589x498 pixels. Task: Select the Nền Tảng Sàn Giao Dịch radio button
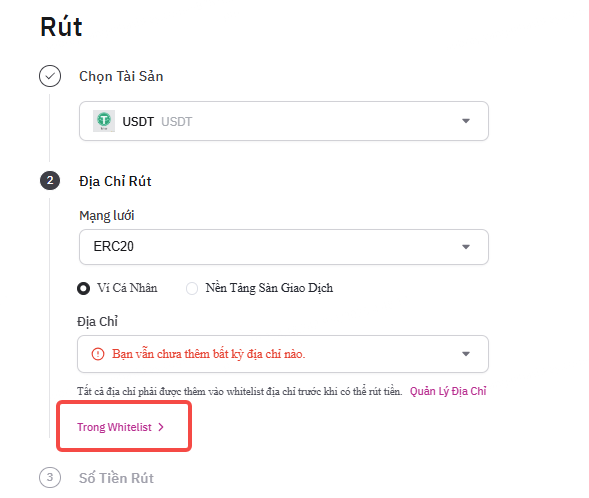coord(192,288)
